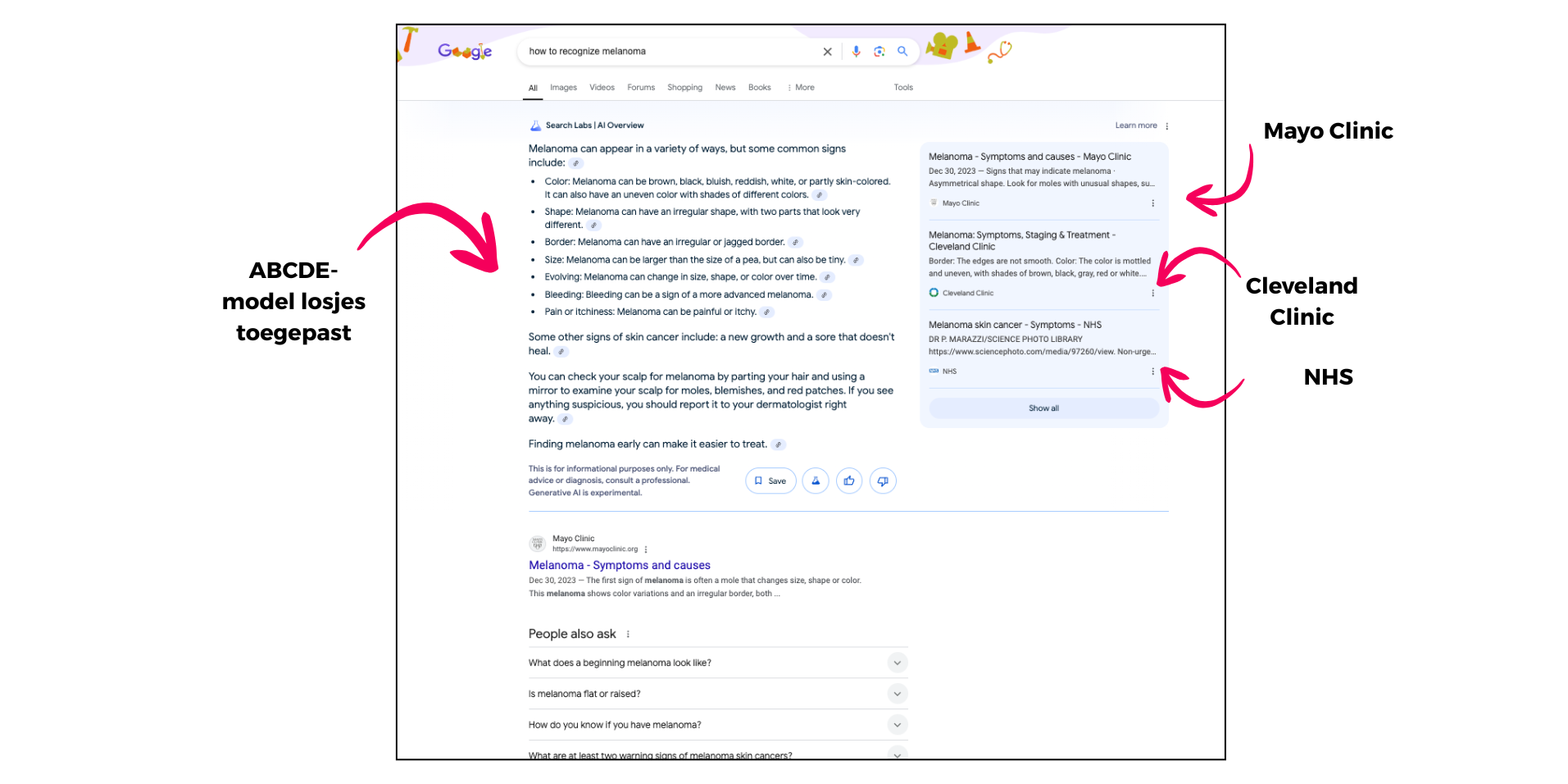
Task: Click Learn more in AI Overview
Action: (x=1135, y=125)
